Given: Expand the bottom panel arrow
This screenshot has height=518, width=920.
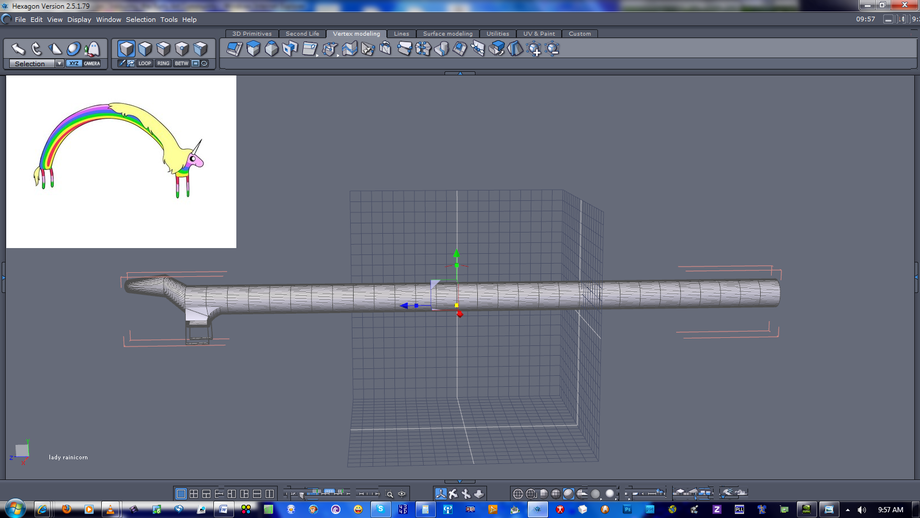Looking at the screenshot, I should click(x=460, y=482).
